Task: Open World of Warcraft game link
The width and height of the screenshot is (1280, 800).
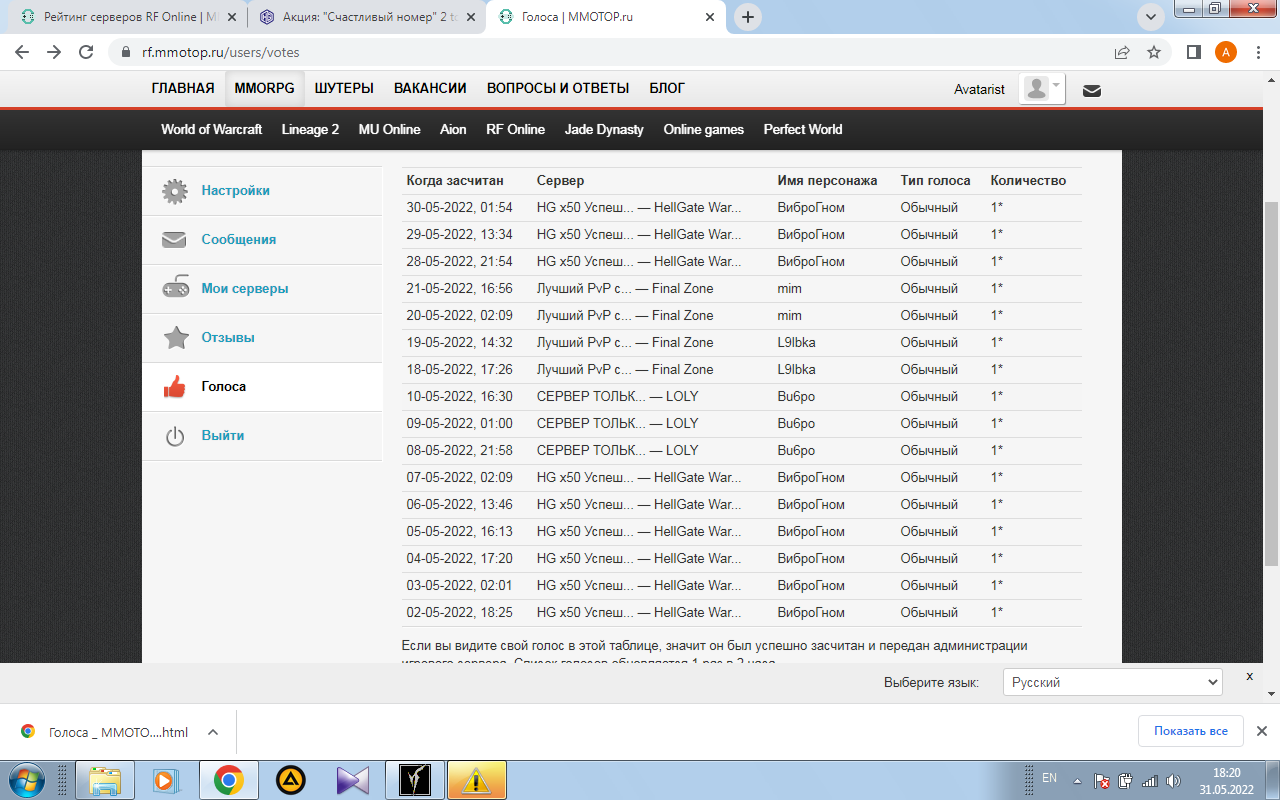Action: pyautogui.click(x=211, y=129)
